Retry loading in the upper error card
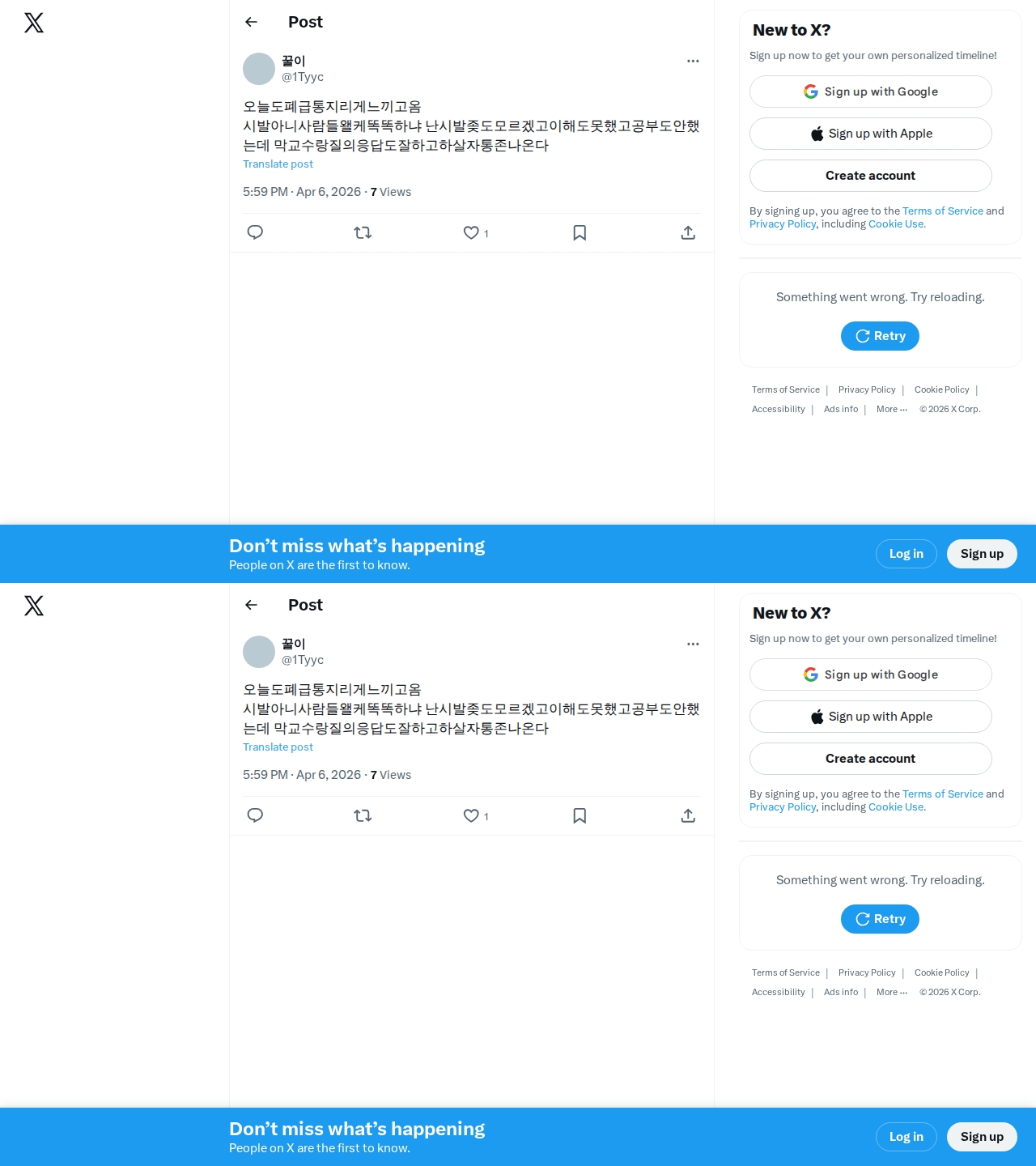1036x1166 pixels. (x=880, y=336)
